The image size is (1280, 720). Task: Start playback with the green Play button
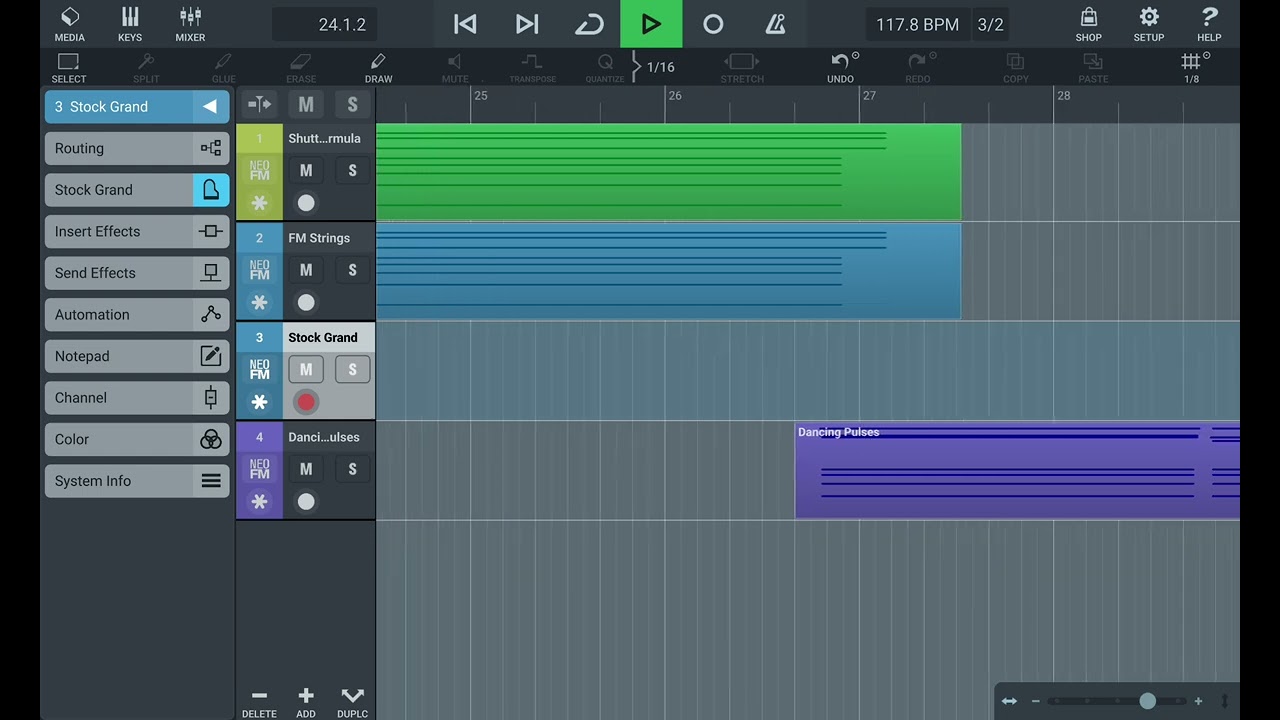[651, 24]
